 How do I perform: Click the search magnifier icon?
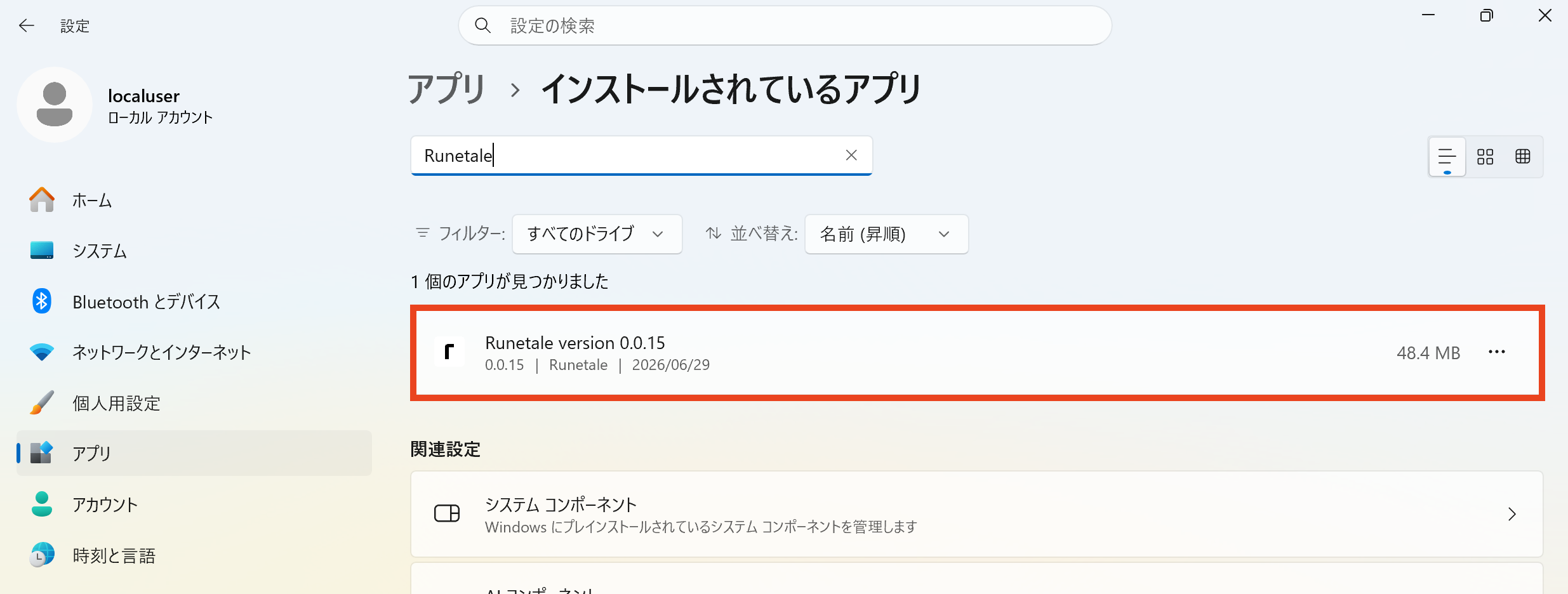483,25
